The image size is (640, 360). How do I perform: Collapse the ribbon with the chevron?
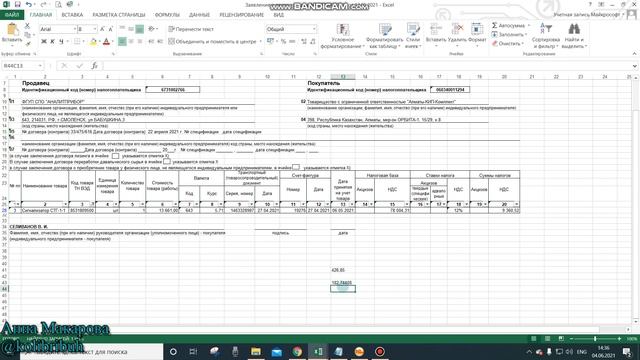634,53
